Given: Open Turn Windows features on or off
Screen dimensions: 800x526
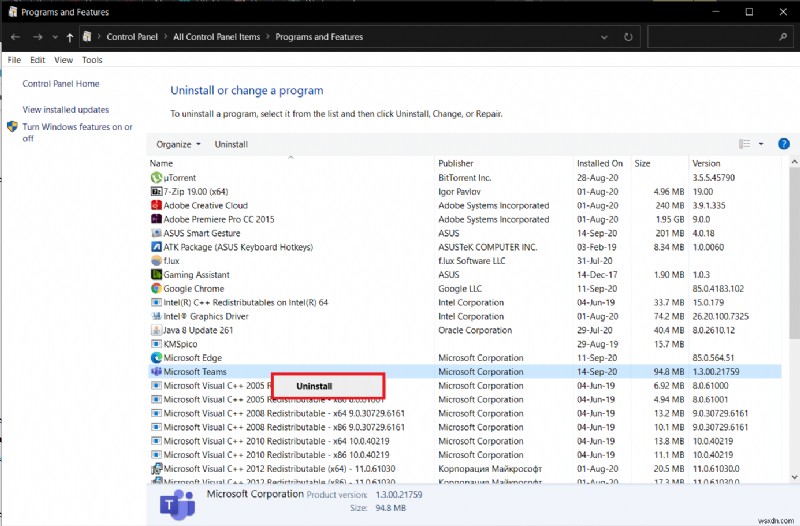Looking at the screenshot, I should click(77, 132).
